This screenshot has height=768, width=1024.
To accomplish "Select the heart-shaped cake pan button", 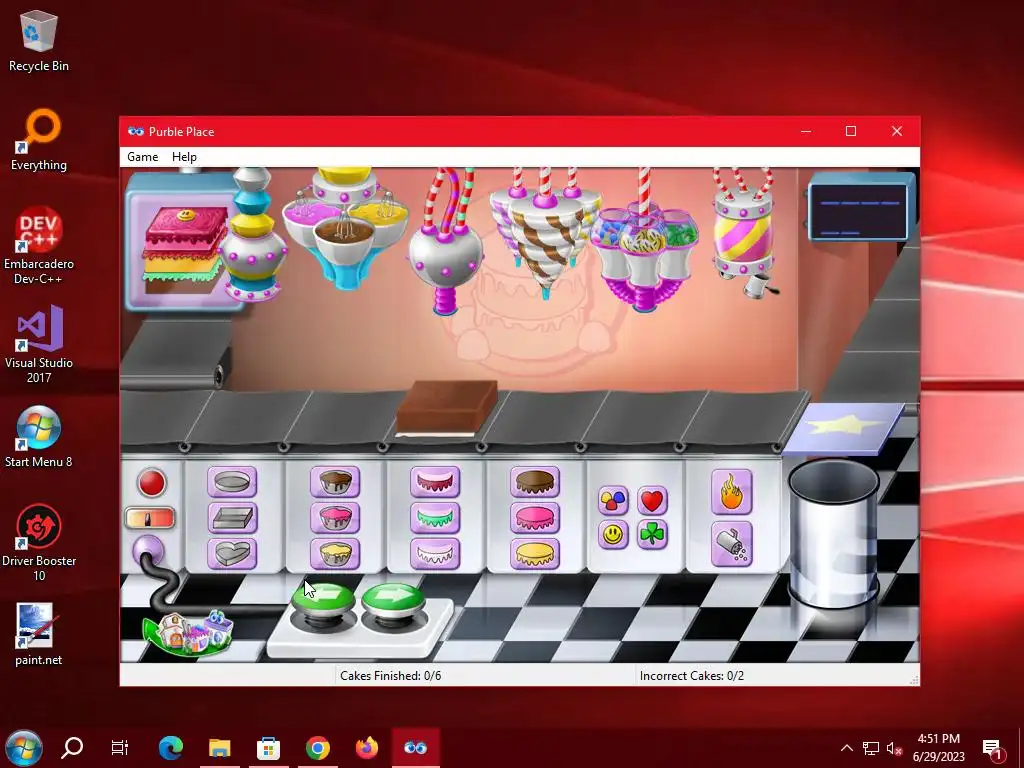I will [232, 553].
